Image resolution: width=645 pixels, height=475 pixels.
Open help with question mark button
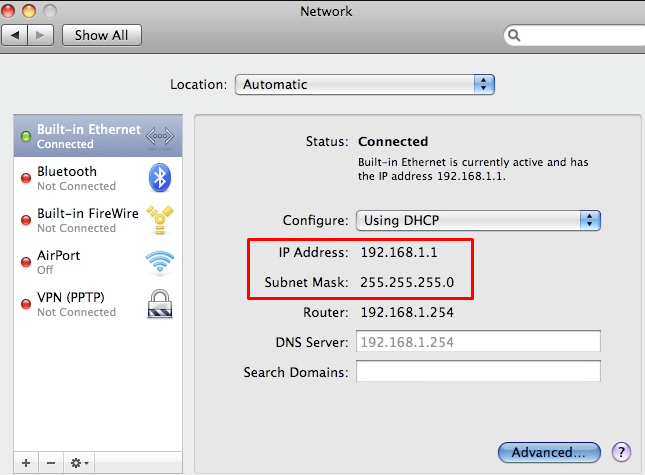click(621, 452)
